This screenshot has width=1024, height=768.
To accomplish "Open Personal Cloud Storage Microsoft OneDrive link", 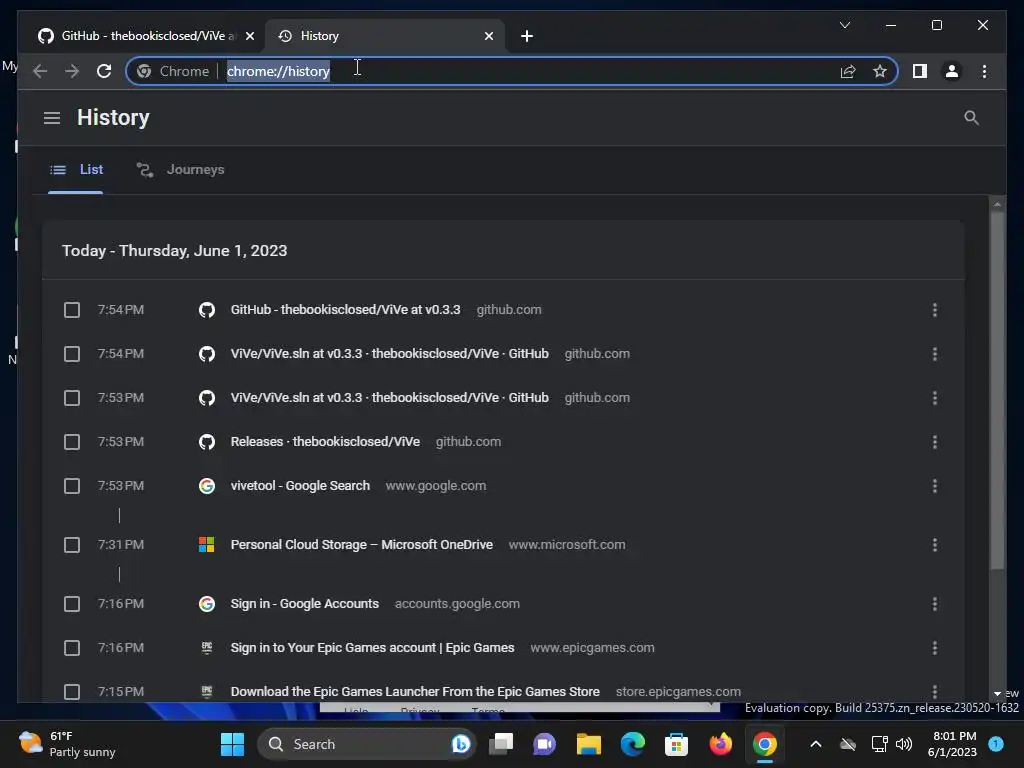I will coord(362,545).
